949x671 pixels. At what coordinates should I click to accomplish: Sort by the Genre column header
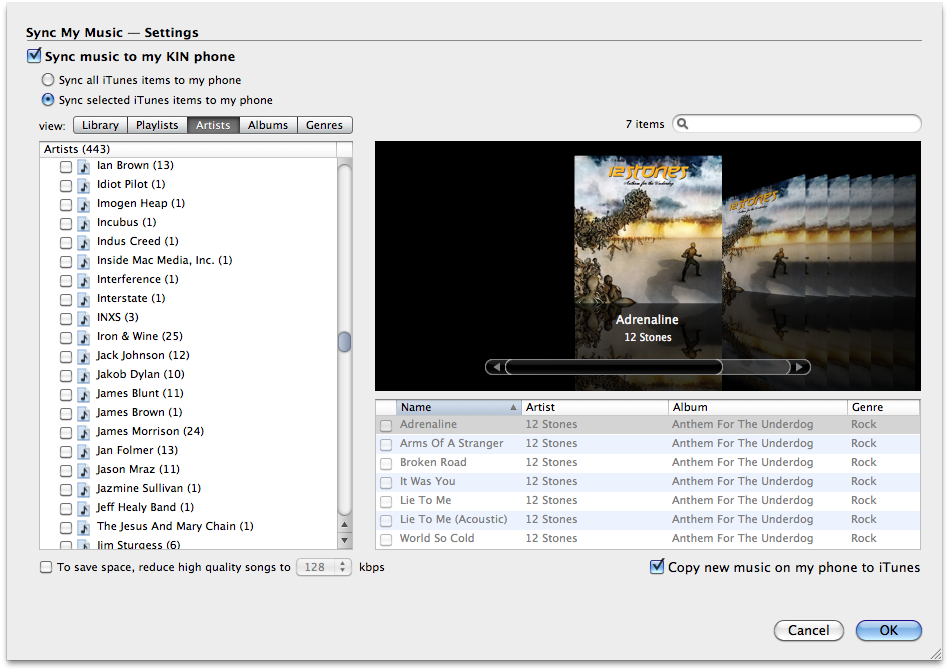pyautogui.click(x=883, y=407)
